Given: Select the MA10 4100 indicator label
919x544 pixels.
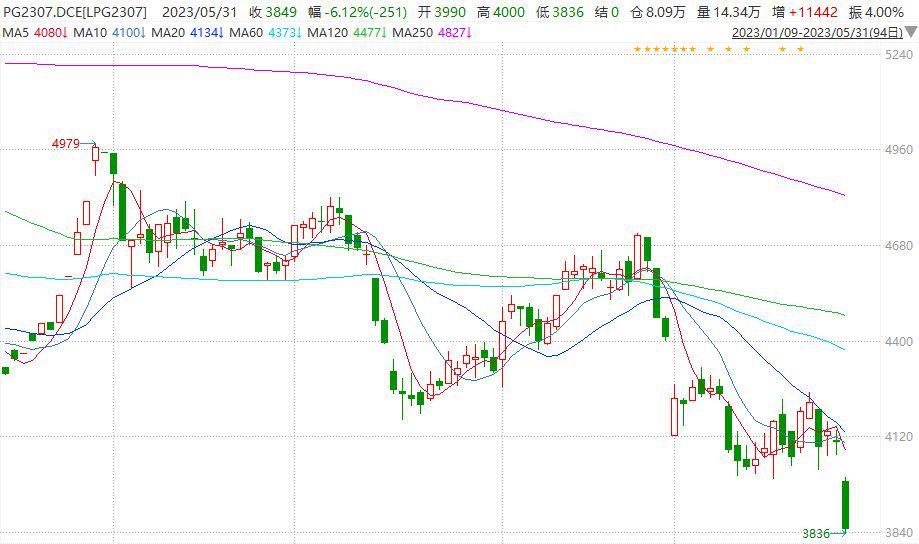Looking at the screenshot, I should [x=108, y=33].
